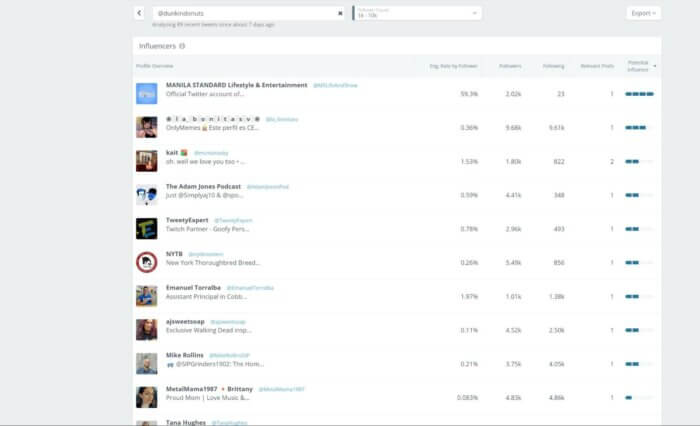Open the la_bonitasv spaced-letter name link
Image resolution: width=700 pixels, height=426 pixels.
[212, 119]
